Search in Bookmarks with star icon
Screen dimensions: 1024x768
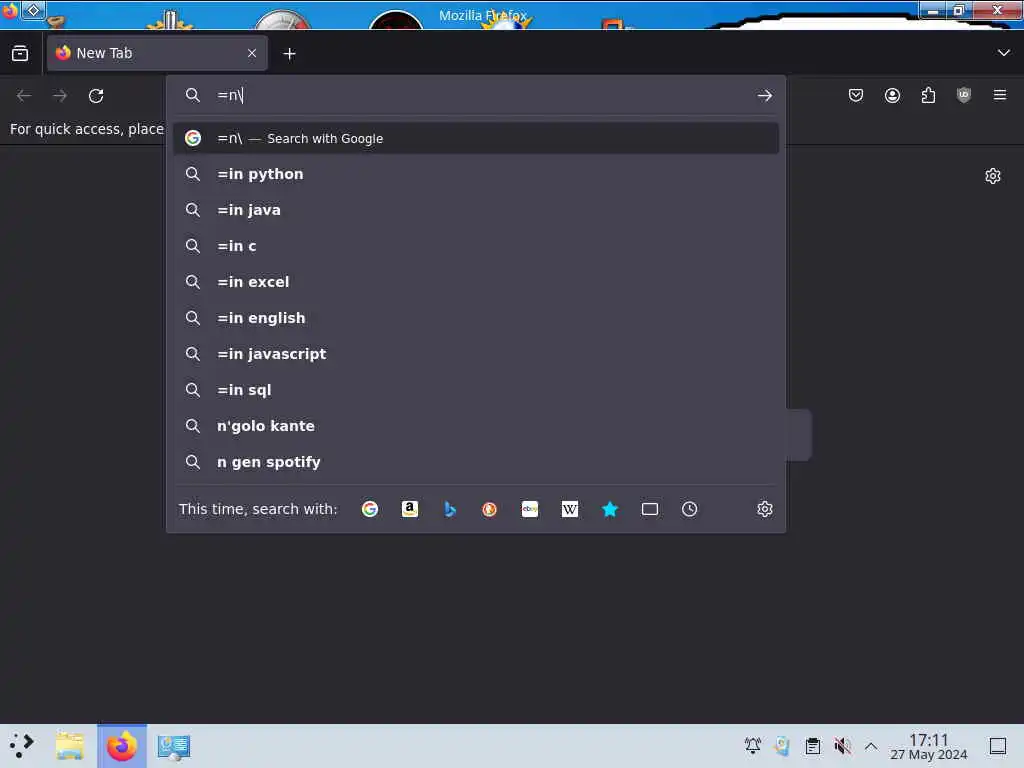click(x=609, y=509)
